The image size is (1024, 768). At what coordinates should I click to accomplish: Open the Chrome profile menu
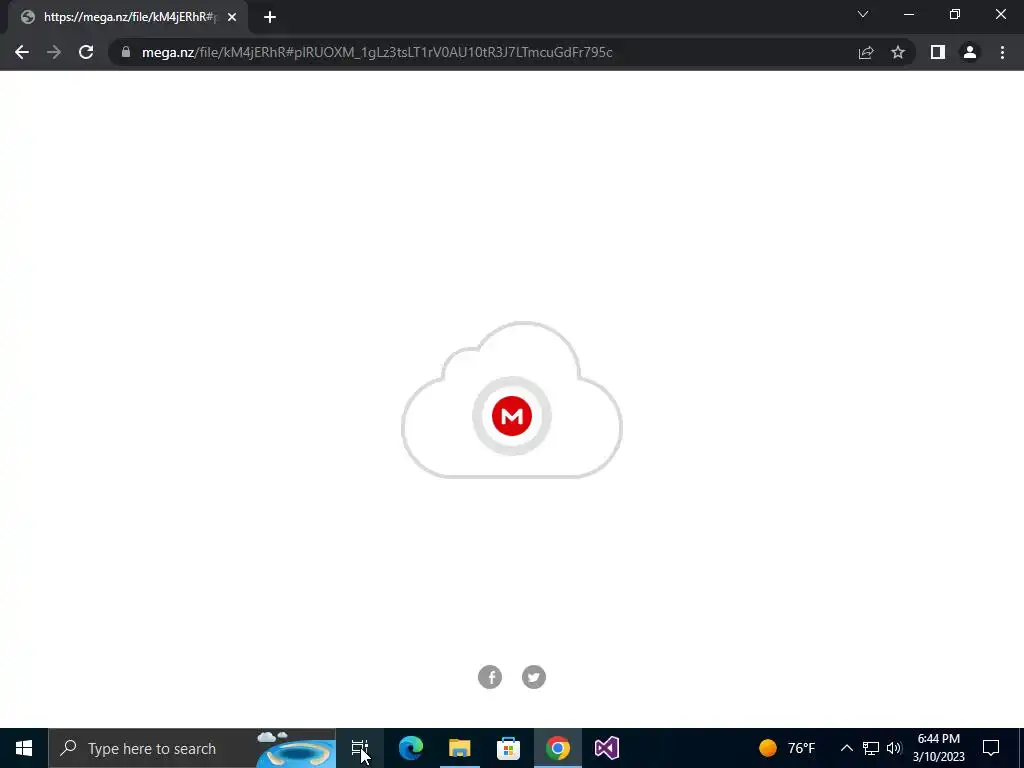pyautogui.click(x=970, y=52)
